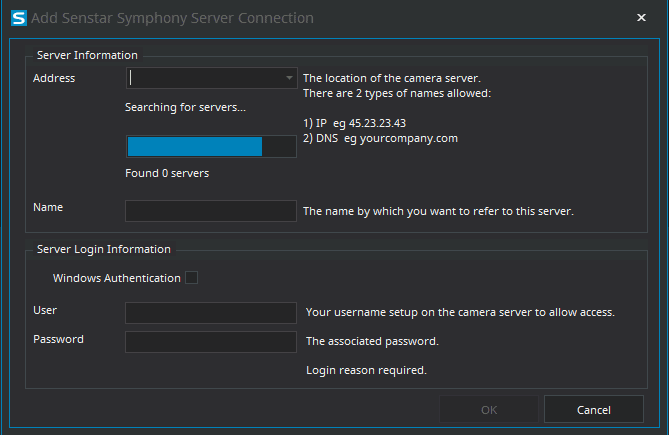Click the "2) DNS eg yourcompany.com" example text

[x=381, y=138]
